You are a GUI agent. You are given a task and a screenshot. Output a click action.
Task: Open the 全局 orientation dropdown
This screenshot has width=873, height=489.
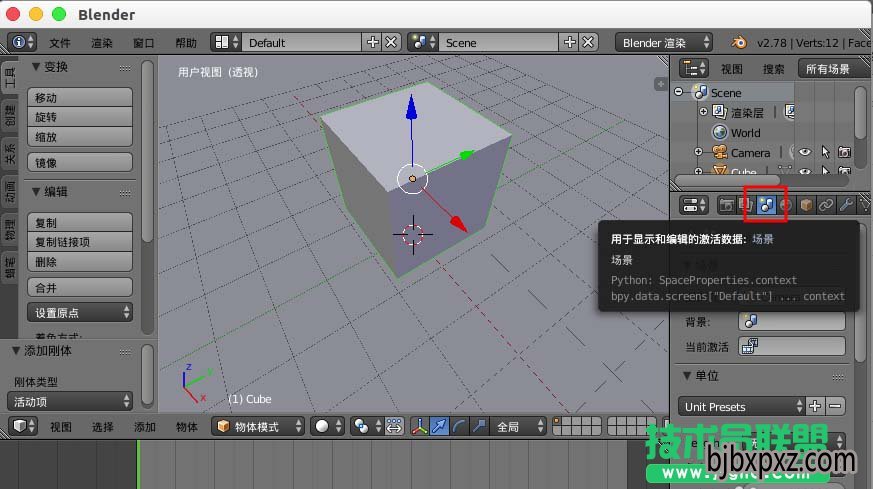[x=518, y=427]
